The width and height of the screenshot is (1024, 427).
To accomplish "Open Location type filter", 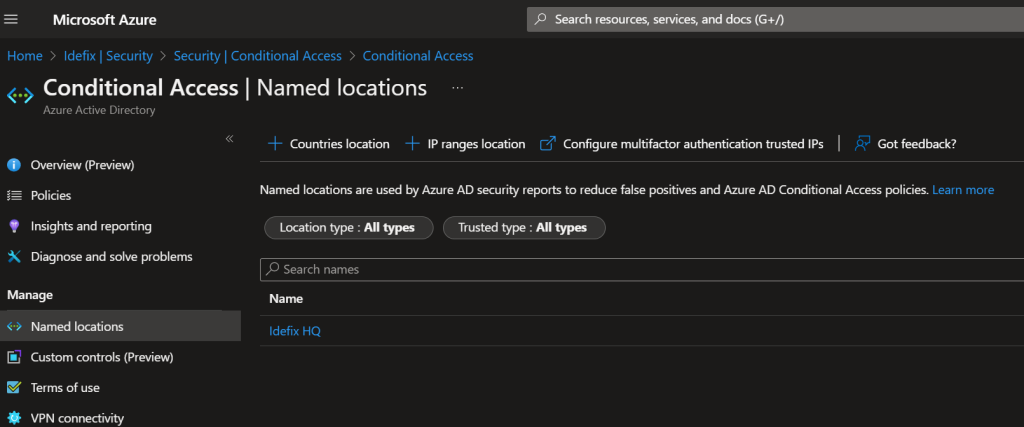I will (349, 228).
